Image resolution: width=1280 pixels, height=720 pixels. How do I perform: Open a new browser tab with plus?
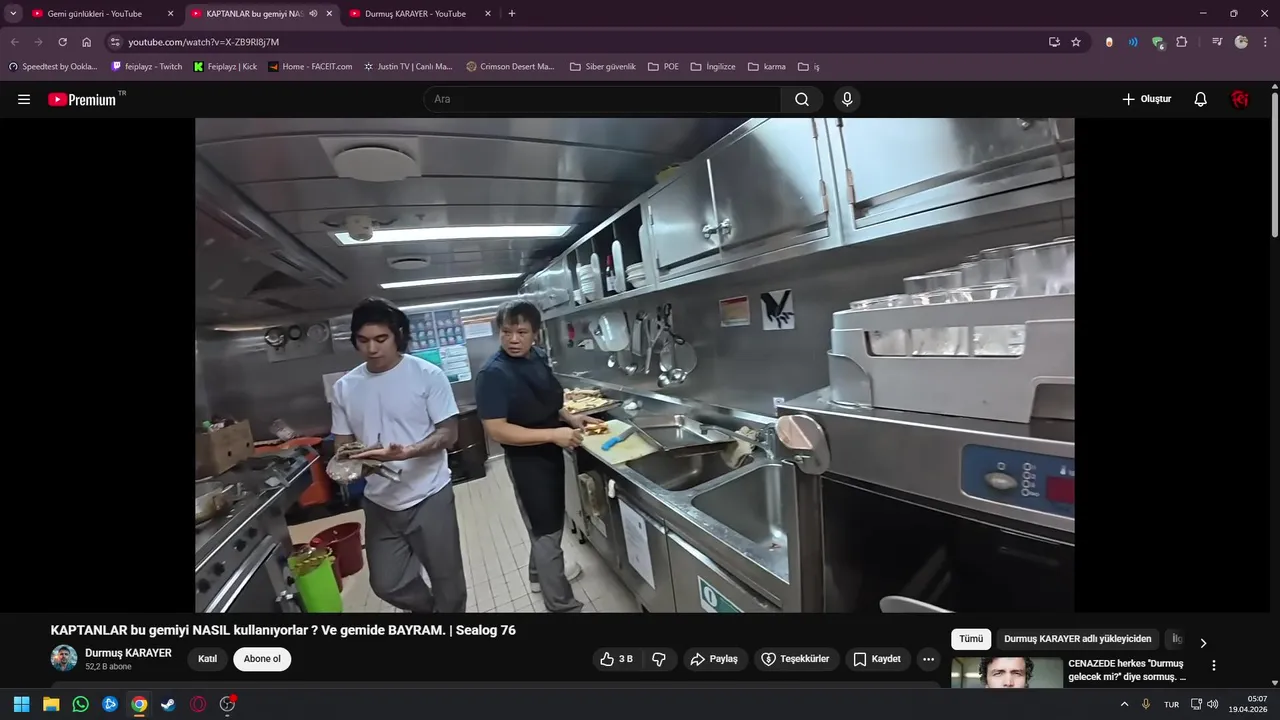coord(512,14)
